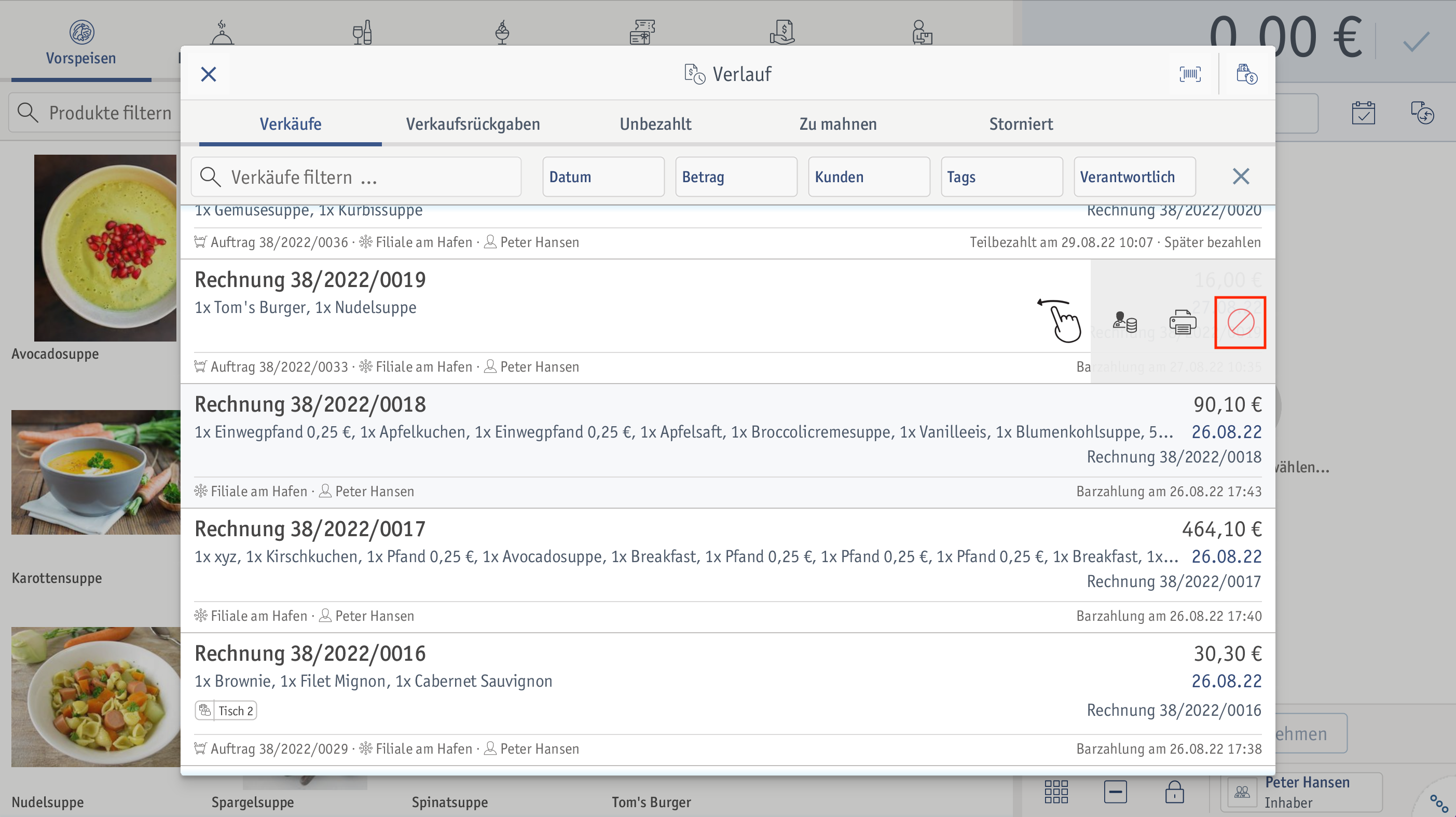This screenshot has height=817, width=1456.
Task: Open the Tags filter
Action: pyautogui.click(x=1001, y=177)
